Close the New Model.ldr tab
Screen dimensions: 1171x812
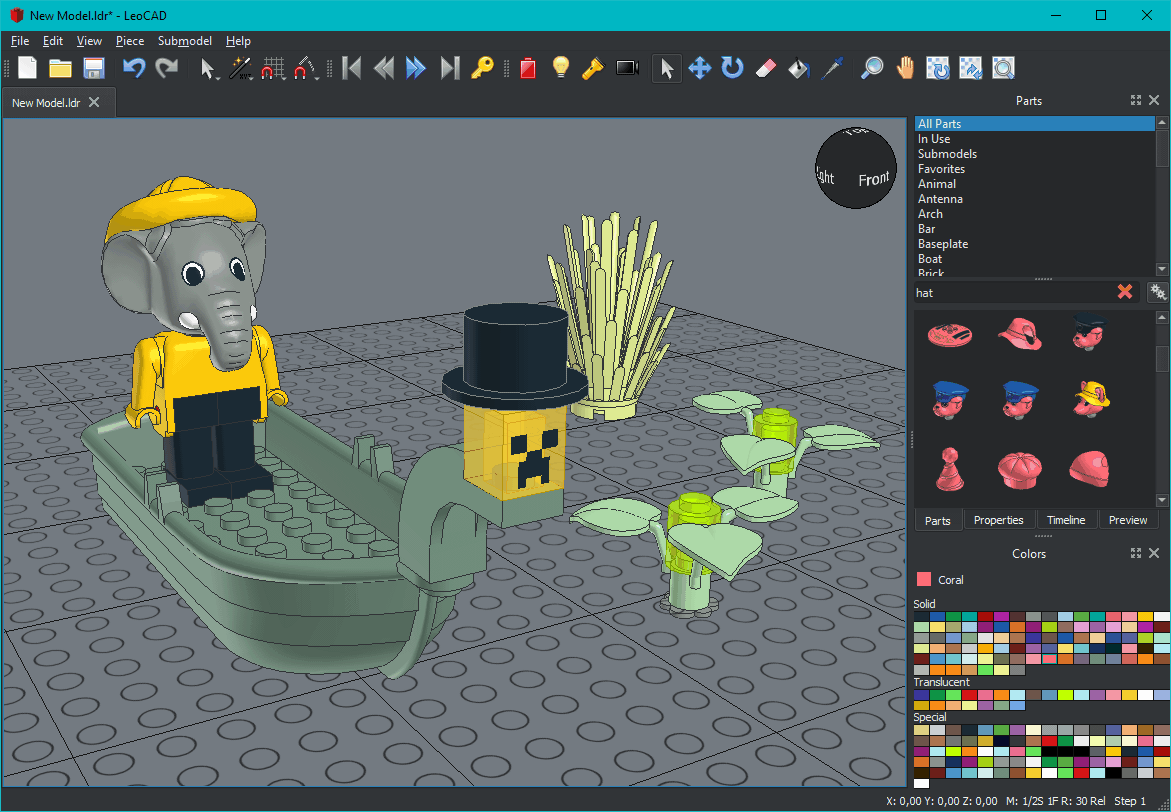point(94,102)
